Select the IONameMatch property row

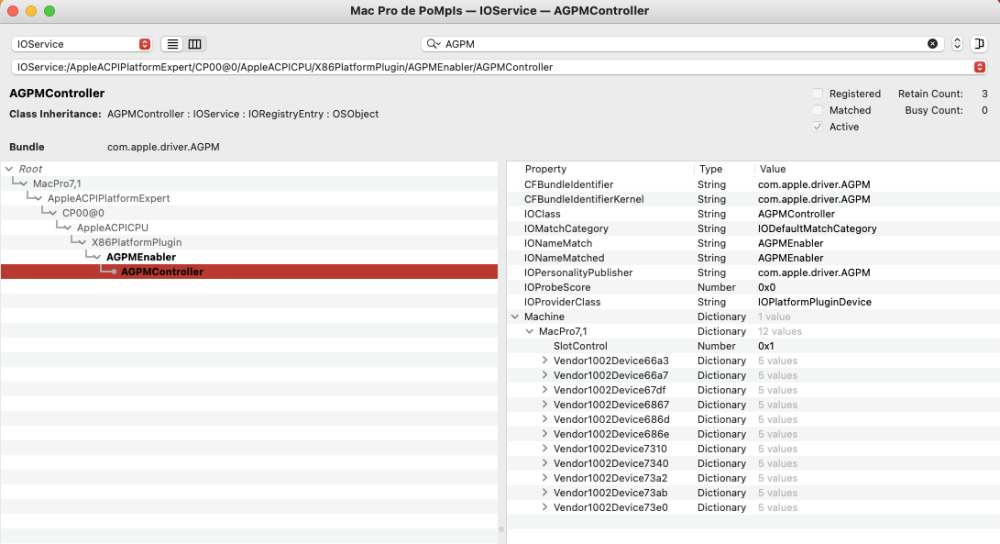753,243
